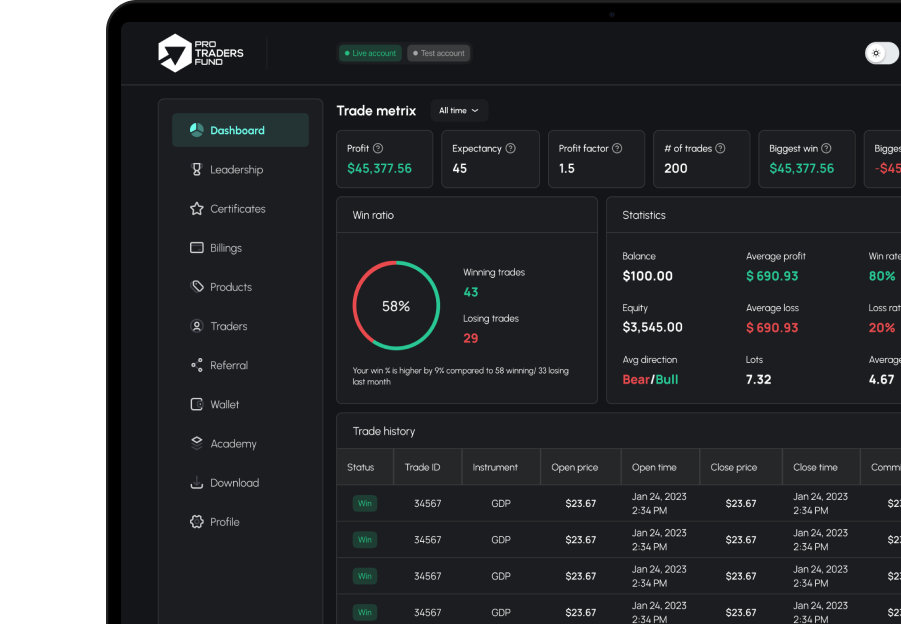Open the Profit tooltip question mark
This screenshot has width=901, height=624.
pyautogui.click(x=378, y=148)
